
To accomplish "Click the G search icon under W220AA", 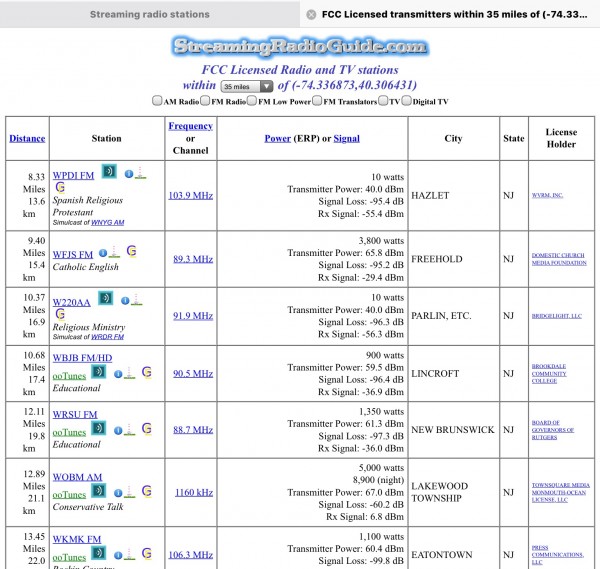I will 60,314.
